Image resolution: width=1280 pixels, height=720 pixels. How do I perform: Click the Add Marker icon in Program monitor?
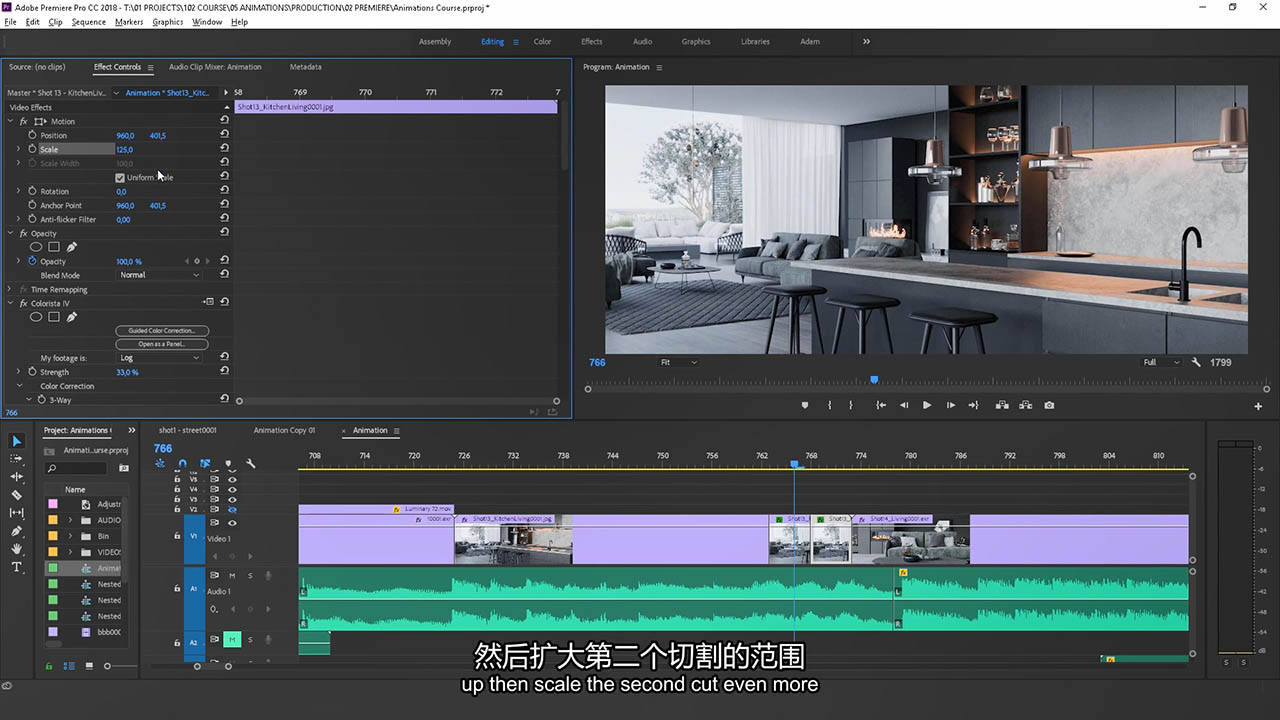(805, 405)
